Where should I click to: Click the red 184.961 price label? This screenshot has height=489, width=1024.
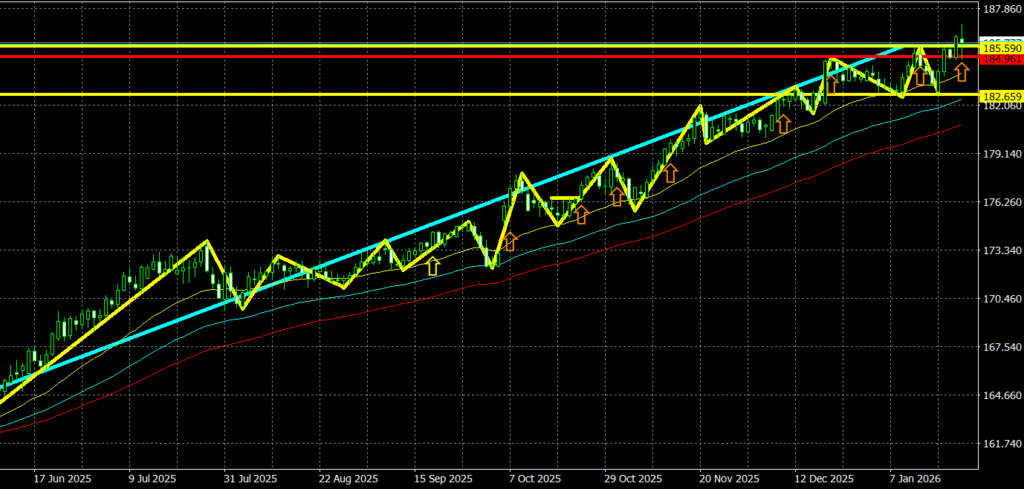click(1001, 60)
